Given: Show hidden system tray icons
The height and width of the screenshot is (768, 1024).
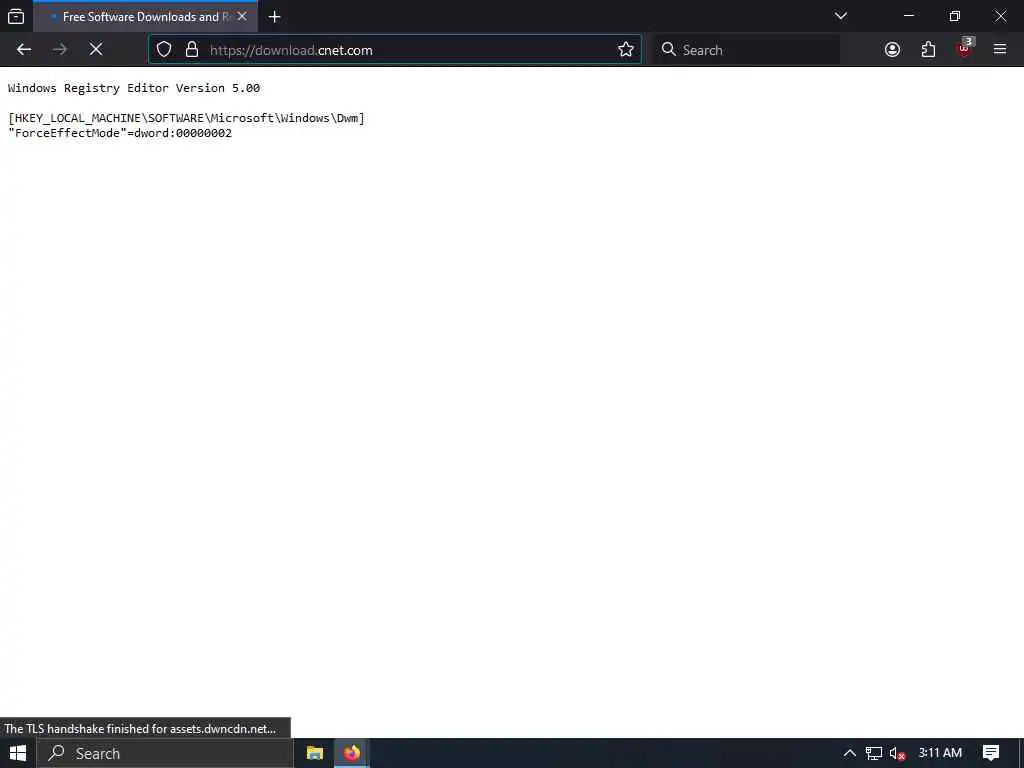Looking at the screenshot, I should point(850,753).
